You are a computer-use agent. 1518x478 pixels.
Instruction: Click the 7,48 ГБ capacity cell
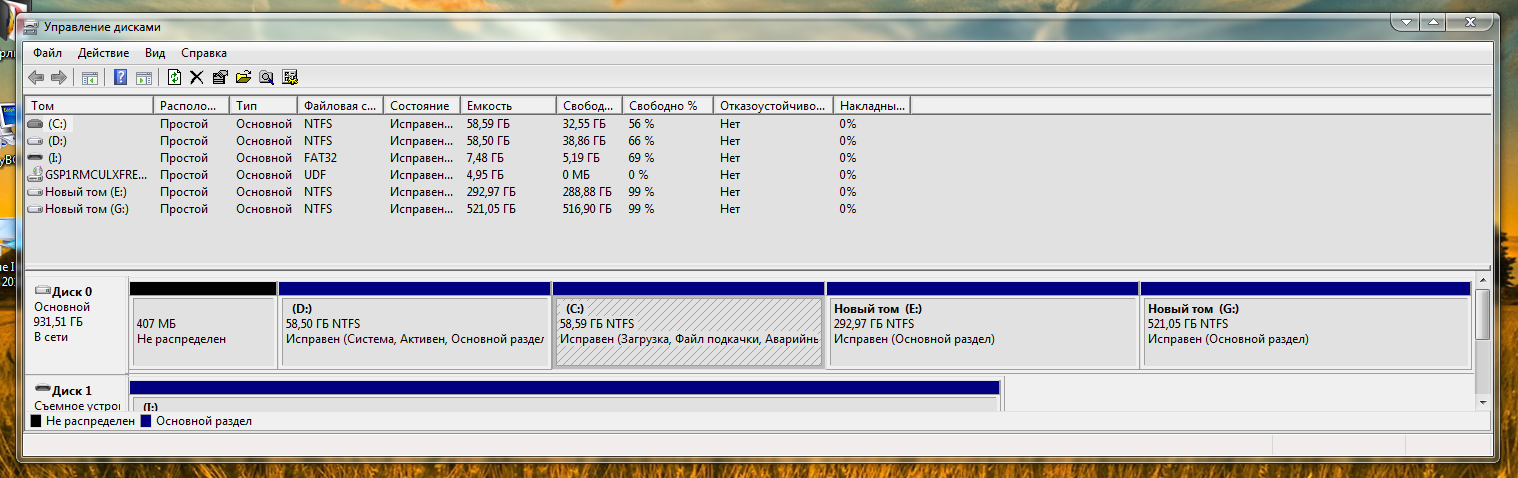[485, 158]
